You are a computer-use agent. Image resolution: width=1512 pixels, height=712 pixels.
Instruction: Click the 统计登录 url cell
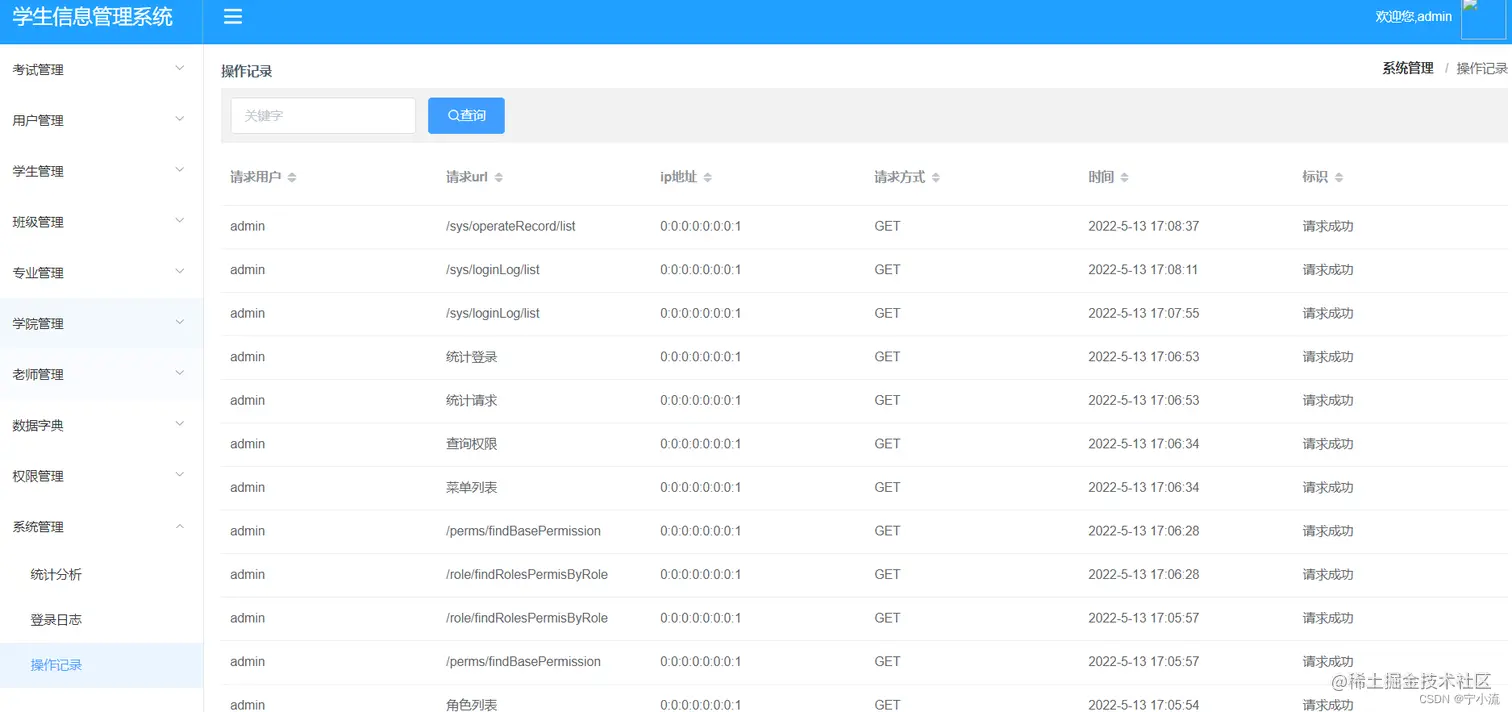(472, 357)
